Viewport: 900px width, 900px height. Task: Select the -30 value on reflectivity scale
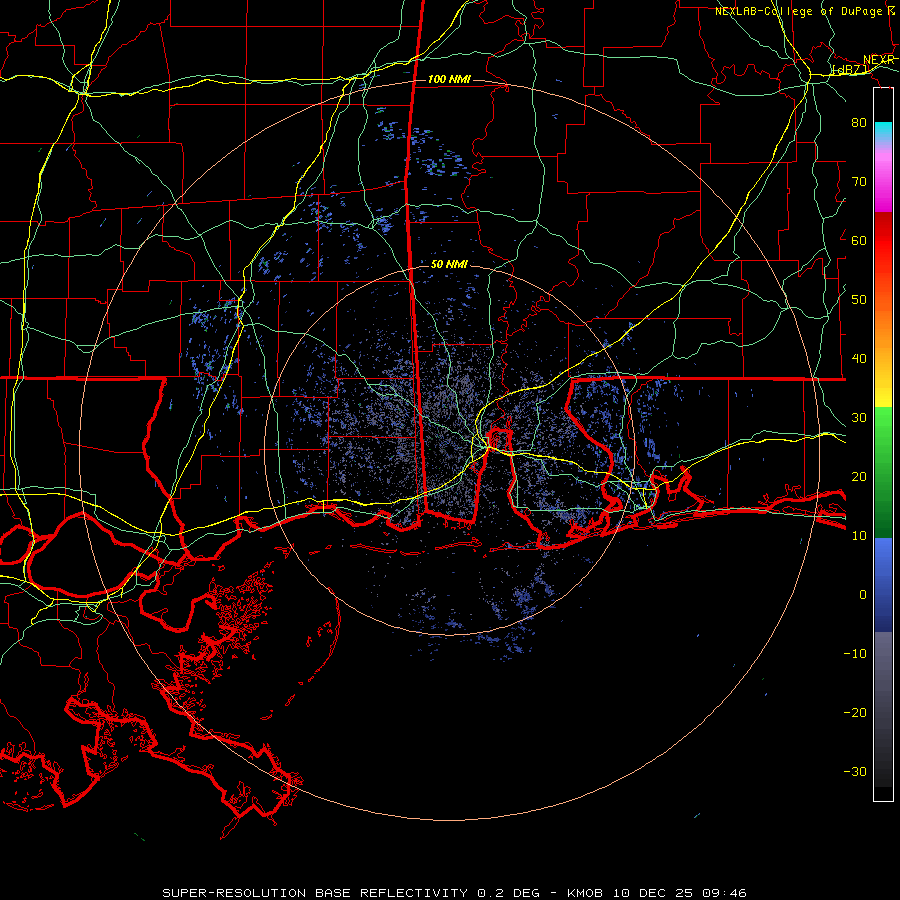point(855,772)
